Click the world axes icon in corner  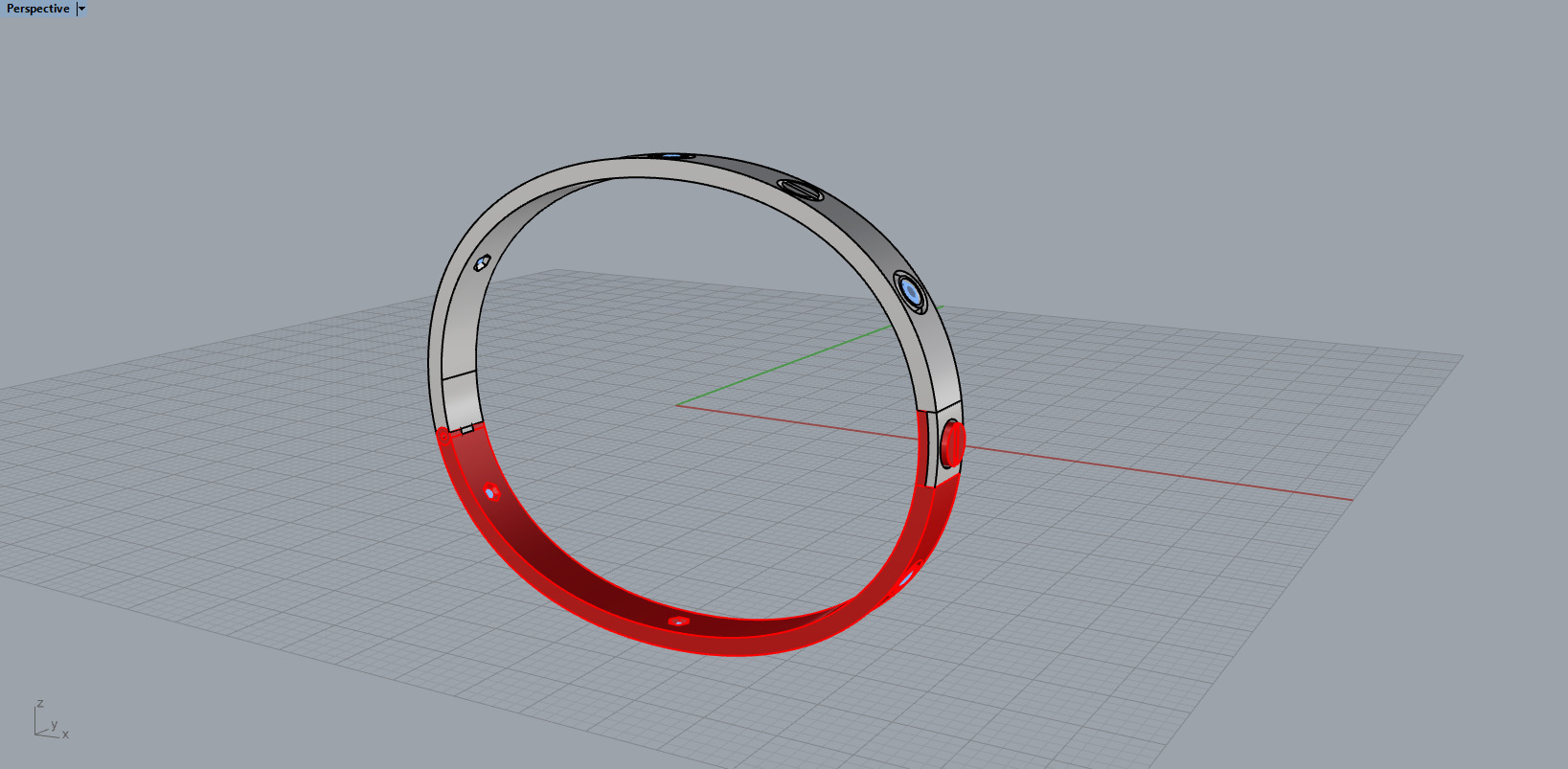pos(51,719)
